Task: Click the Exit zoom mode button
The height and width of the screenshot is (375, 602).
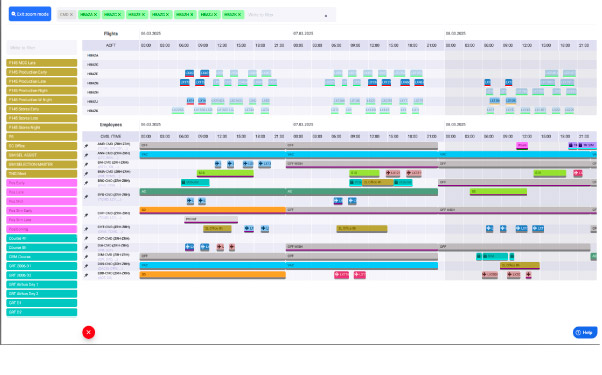Action: [x=30, y=14]
